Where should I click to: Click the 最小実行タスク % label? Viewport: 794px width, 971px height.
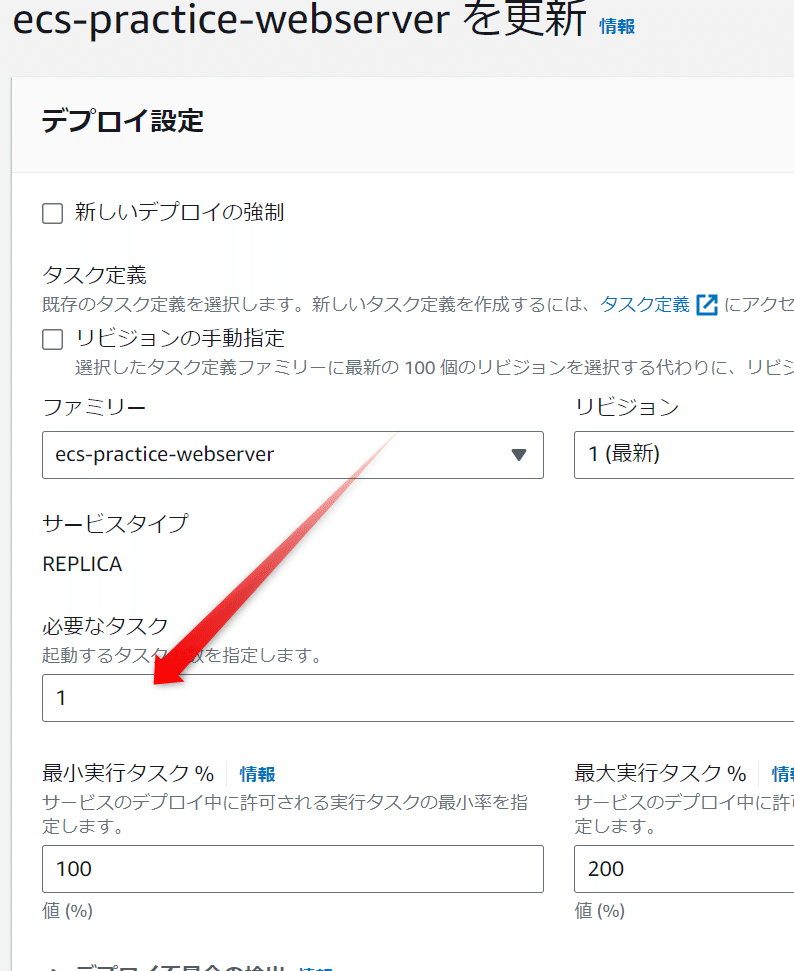coord(128,773)
